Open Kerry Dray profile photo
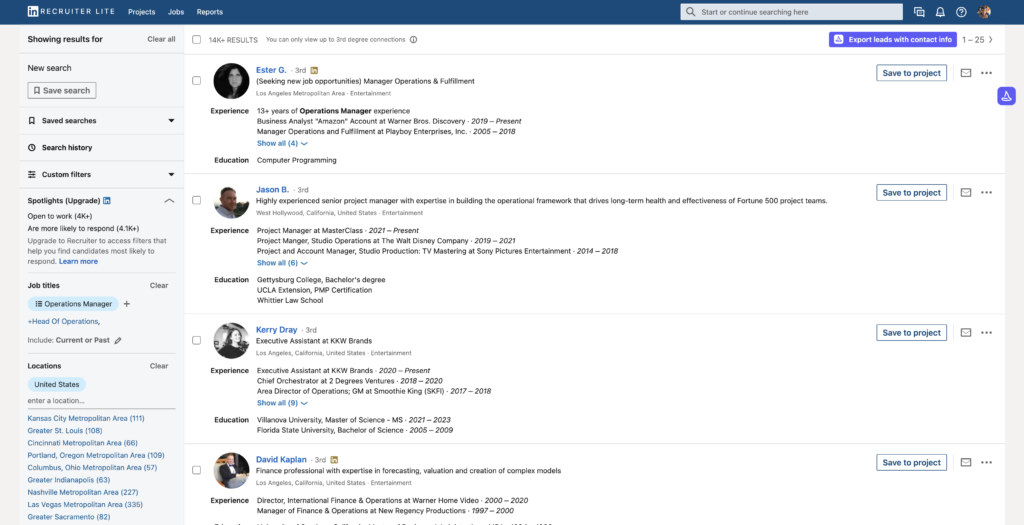The width and height of the screenshot is (1024, 525). point(231,340)
